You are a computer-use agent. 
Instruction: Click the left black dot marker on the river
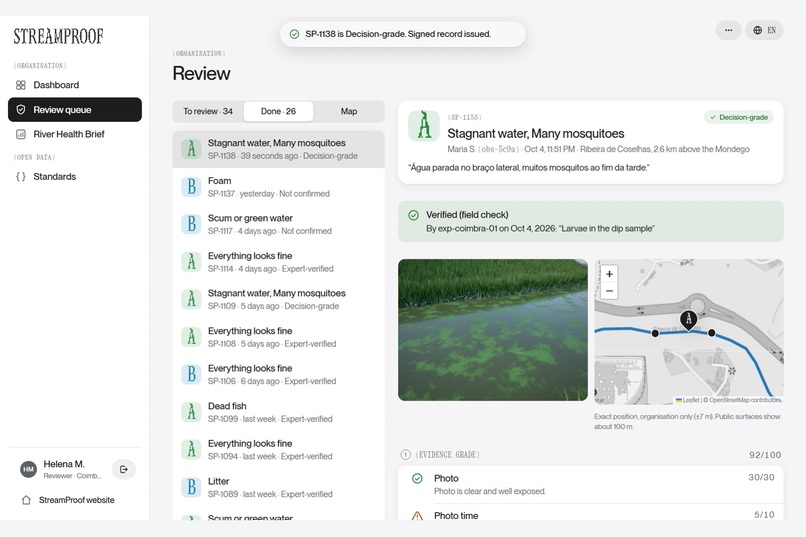click(655, 334)
